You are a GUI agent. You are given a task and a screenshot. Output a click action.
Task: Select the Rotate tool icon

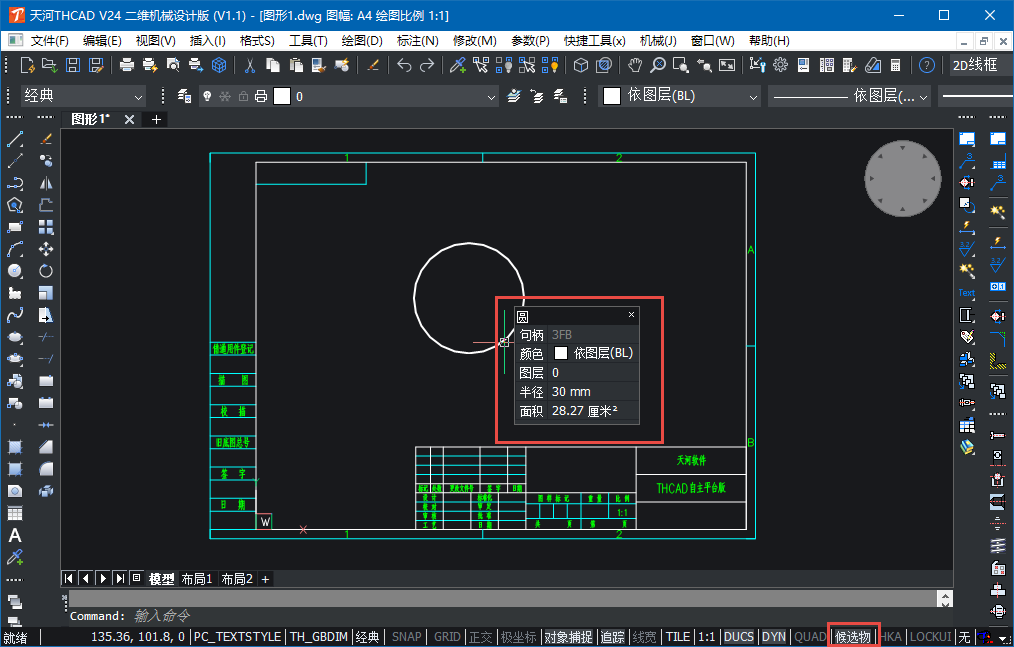pyautogui.click(x=46, y=271)
